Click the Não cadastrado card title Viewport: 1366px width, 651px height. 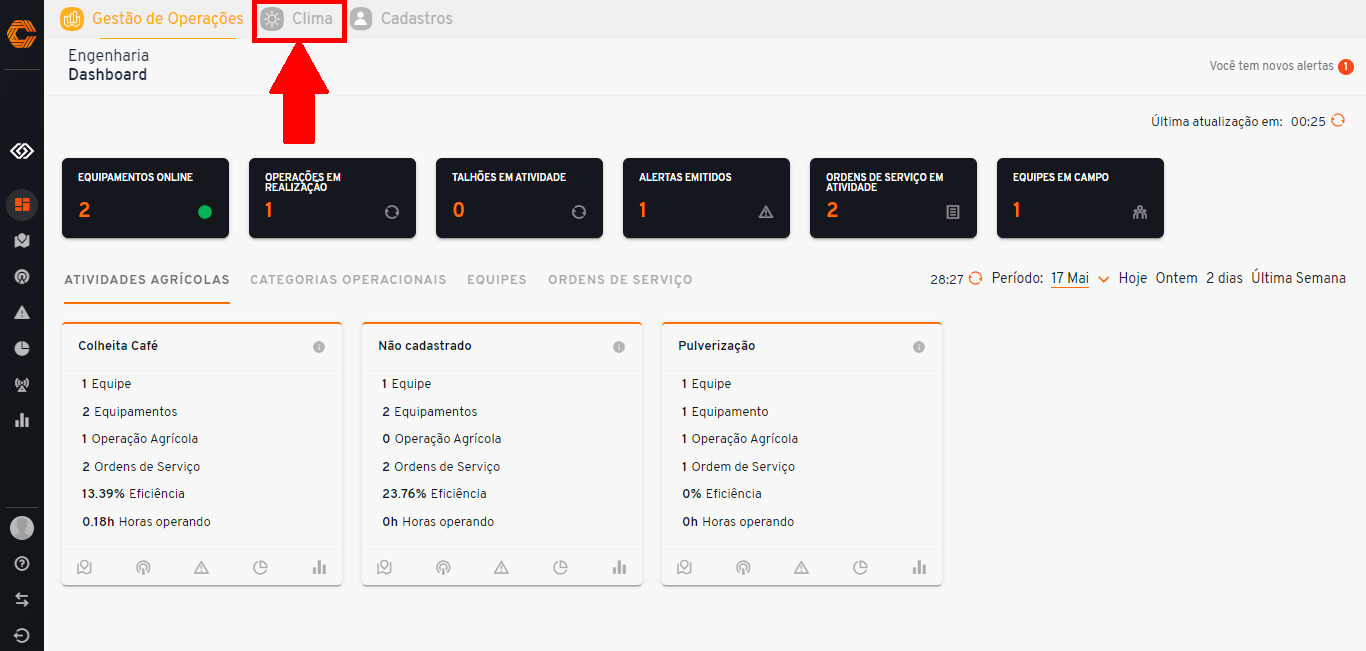click(425, 346)
